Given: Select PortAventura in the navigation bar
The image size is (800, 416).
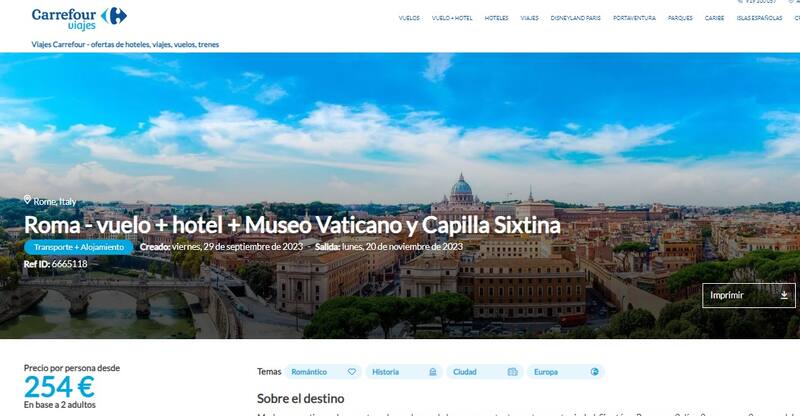Looking at the screenshot, I should click(x=634, y=18).
